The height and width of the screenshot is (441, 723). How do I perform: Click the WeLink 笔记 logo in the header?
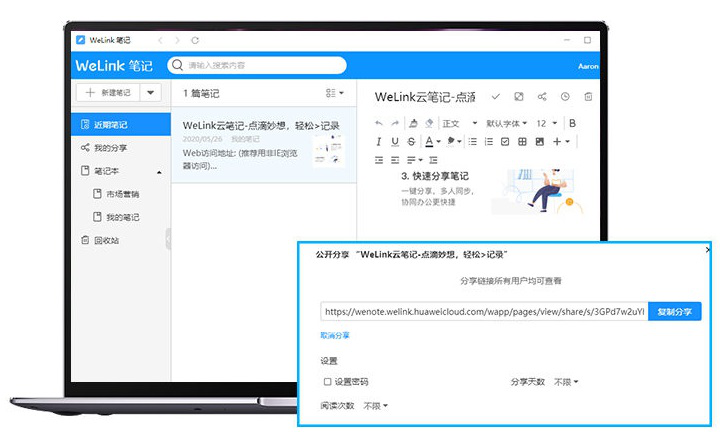coord(114,66)
